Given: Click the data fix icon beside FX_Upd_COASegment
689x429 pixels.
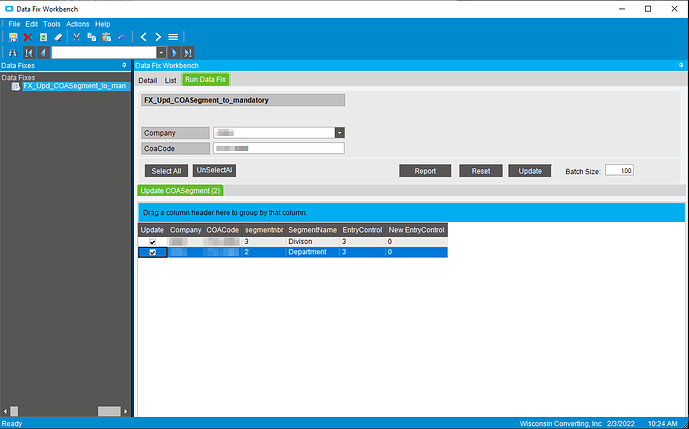Looking at the screenshot, I should tap(16, 86).
